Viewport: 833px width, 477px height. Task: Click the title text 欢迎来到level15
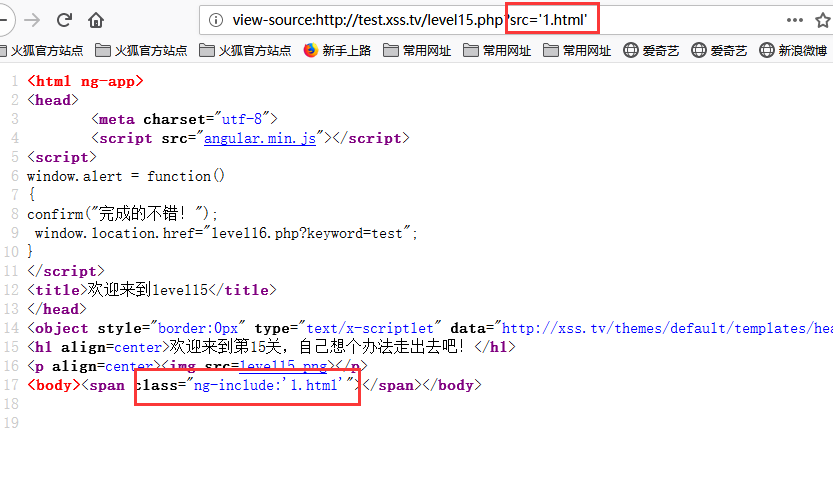tap(148, 290)
